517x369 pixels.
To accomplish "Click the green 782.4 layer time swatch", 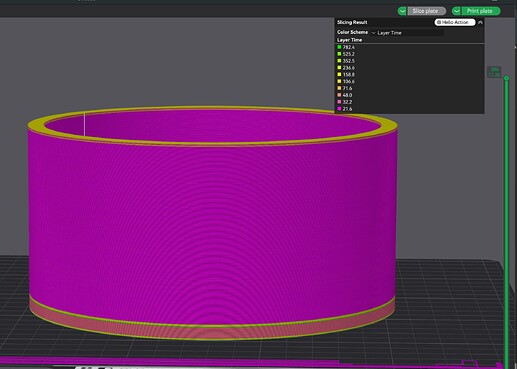I will (339, 47).
